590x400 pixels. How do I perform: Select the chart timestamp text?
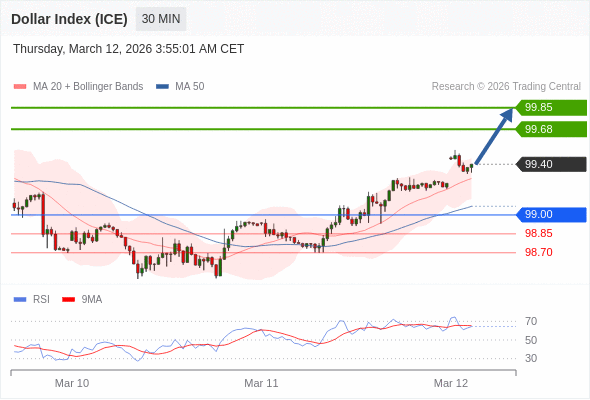(x=129, y=49)
